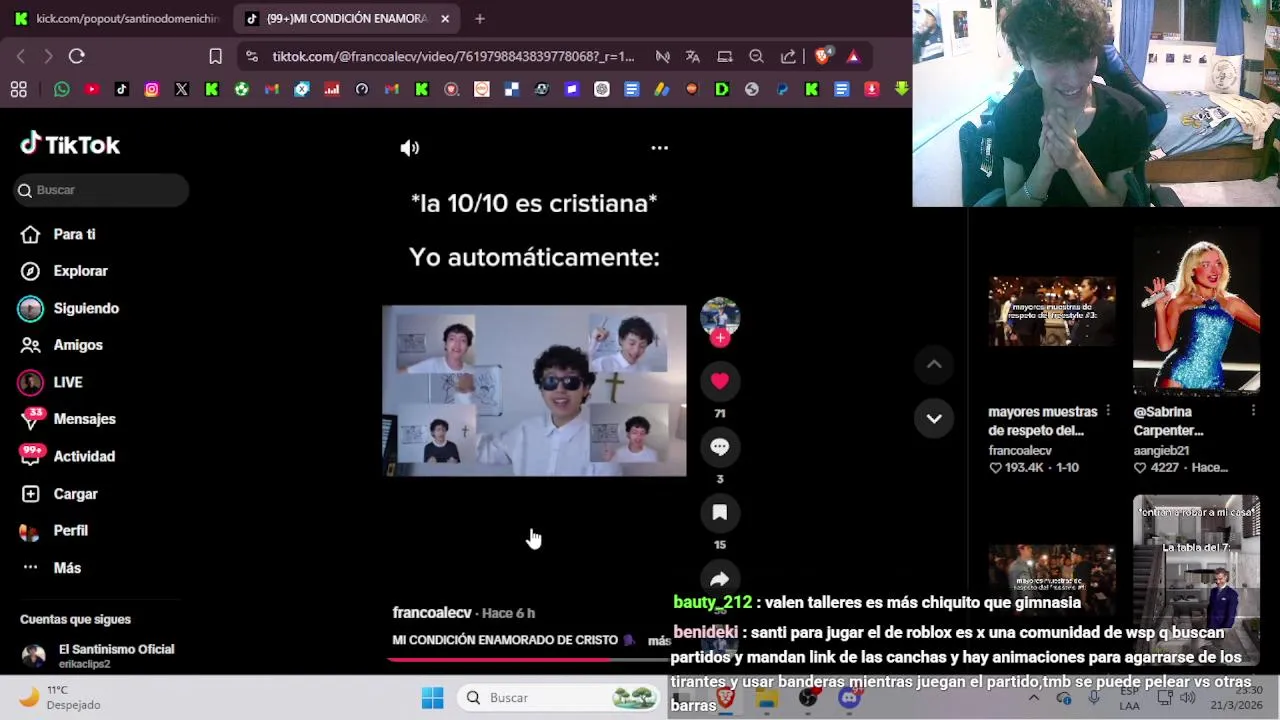
Task: Reload the page
Action: [77, 57]
